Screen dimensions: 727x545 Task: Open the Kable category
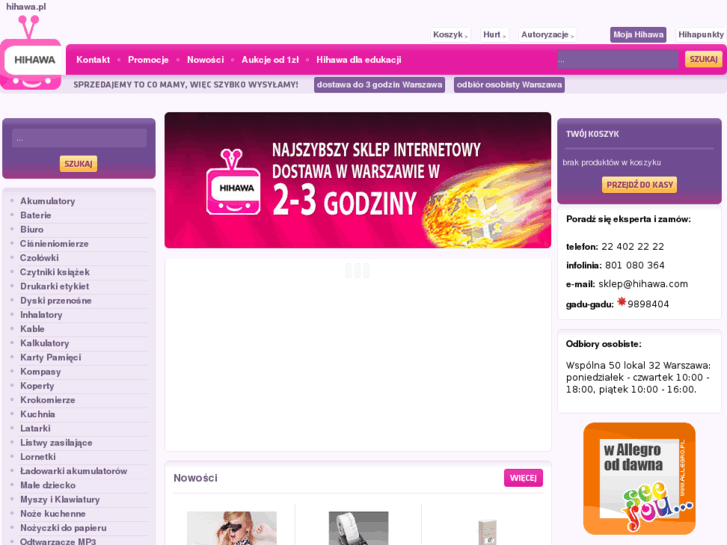pos(32,329)
